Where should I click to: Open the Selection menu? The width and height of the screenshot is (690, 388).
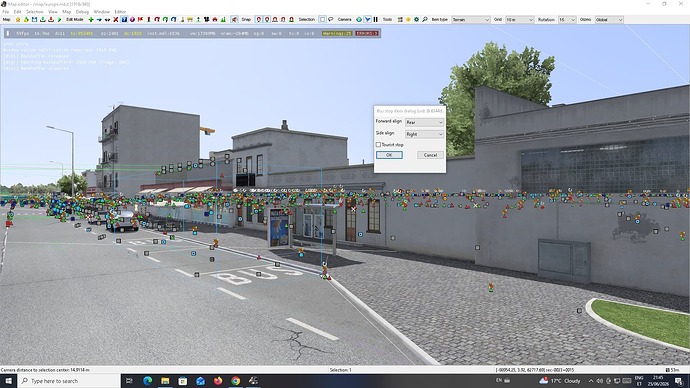(x=35, y=12)
